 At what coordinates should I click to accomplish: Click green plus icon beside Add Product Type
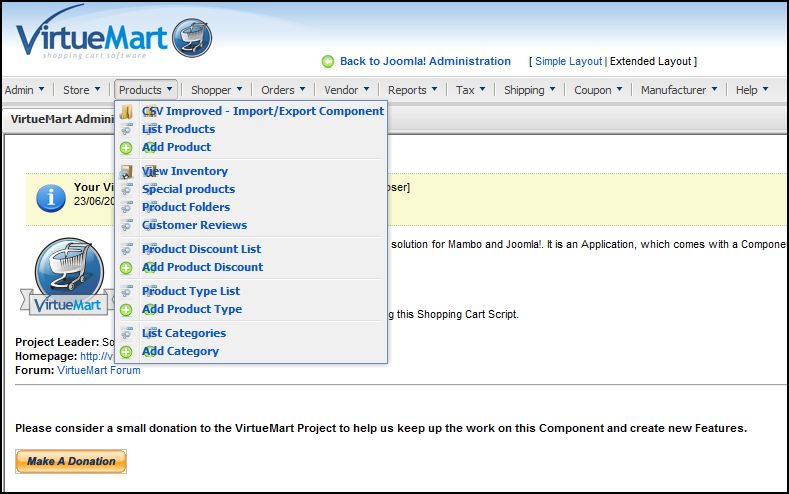(126, 310)
